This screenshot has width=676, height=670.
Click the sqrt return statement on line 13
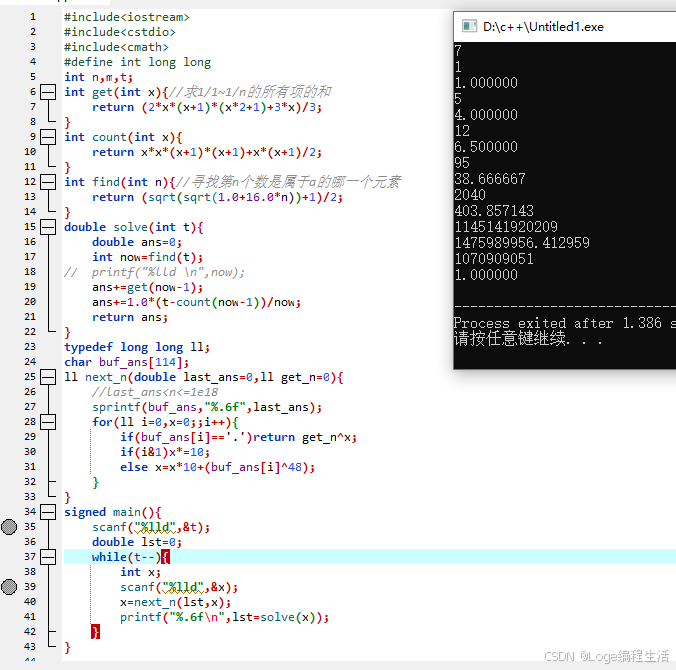point(217,197)
